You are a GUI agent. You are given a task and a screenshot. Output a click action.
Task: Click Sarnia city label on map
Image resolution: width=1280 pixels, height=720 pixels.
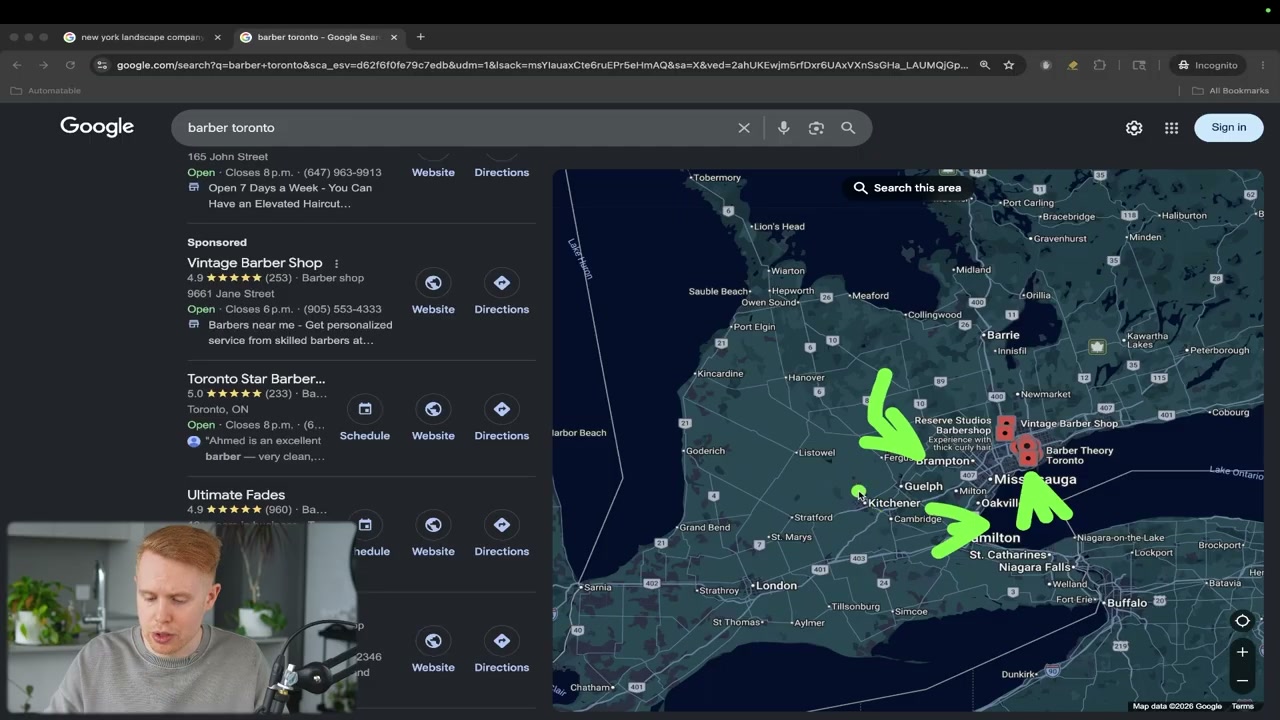[x=597, y=587]
